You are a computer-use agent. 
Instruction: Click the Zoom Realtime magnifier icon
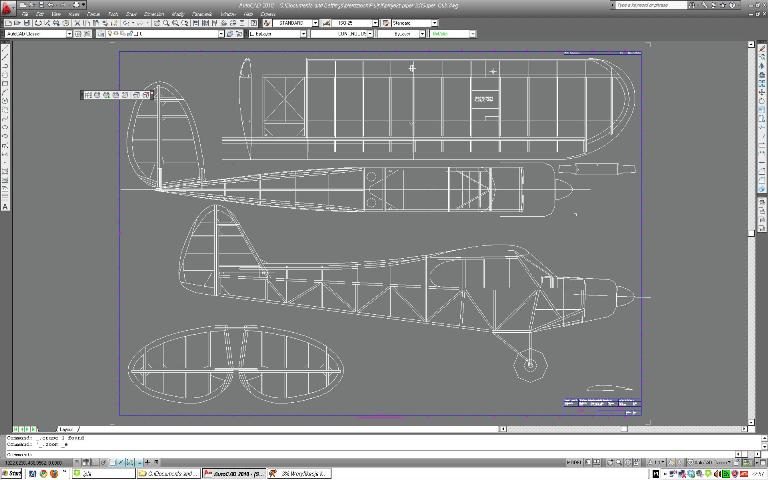point(166,23)
